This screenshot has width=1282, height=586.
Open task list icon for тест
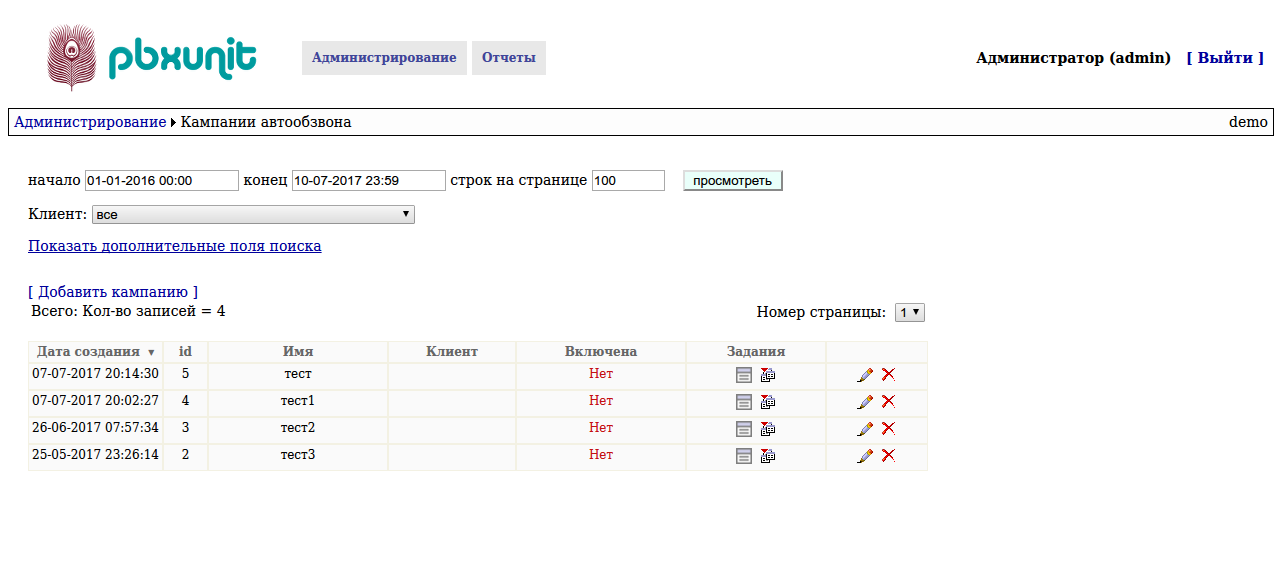(744, 375)
